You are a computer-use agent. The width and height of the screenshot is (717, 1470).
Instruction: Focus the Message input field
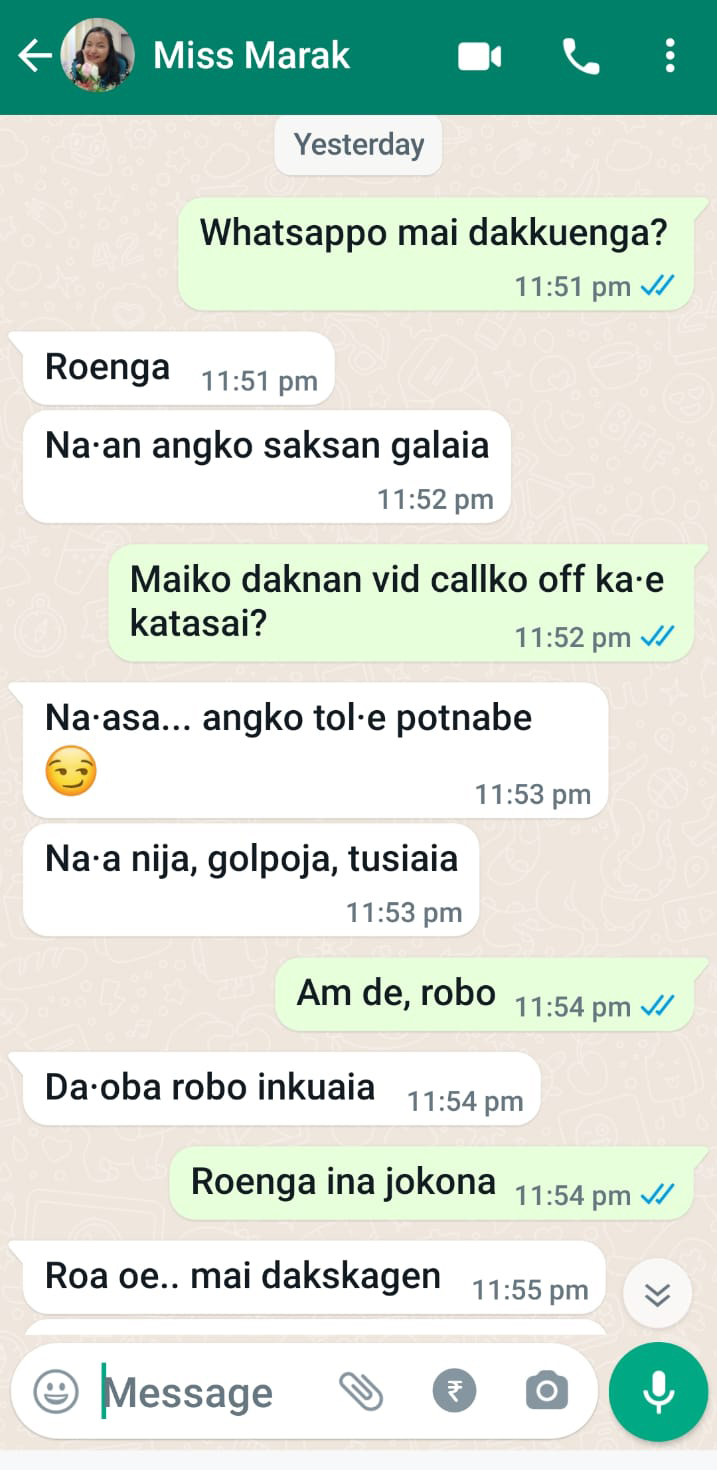click(x=210, y=1391)
